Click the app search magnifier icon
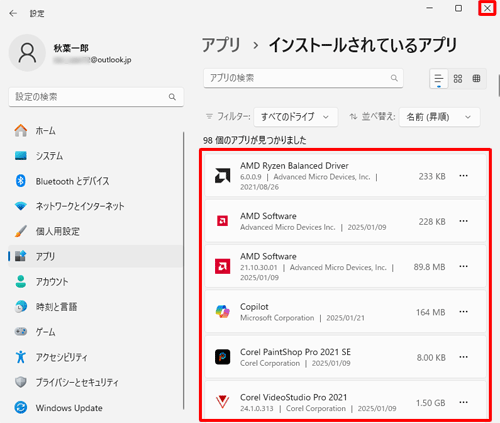The image size is (500, 423). (x=394, y=78)
